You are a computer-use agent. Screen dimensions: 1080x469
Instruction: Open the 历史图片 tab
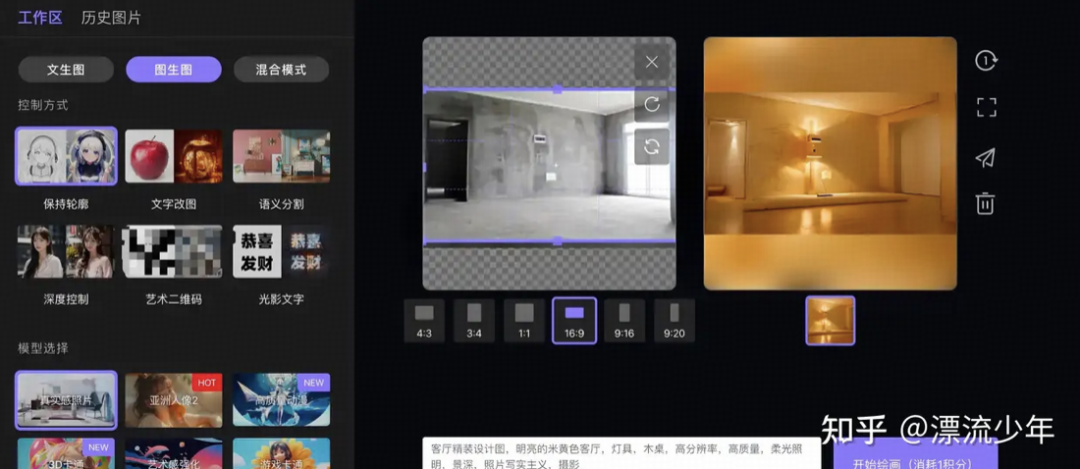click(x=111, y=18)
